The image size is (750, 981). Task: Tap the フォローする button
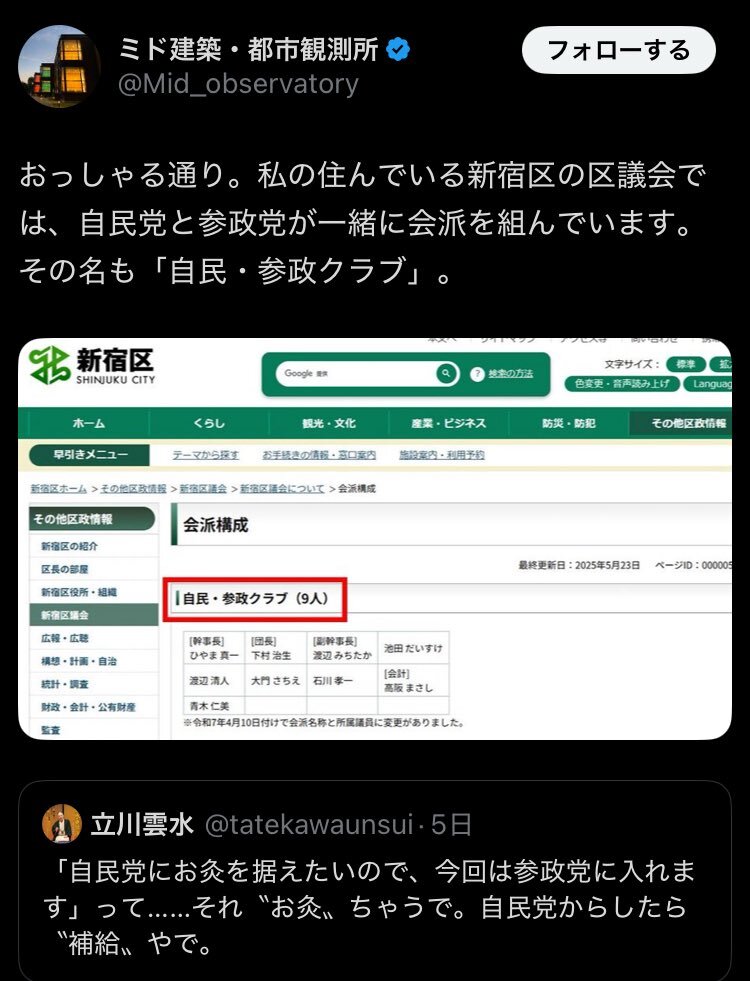pos(618,50)
